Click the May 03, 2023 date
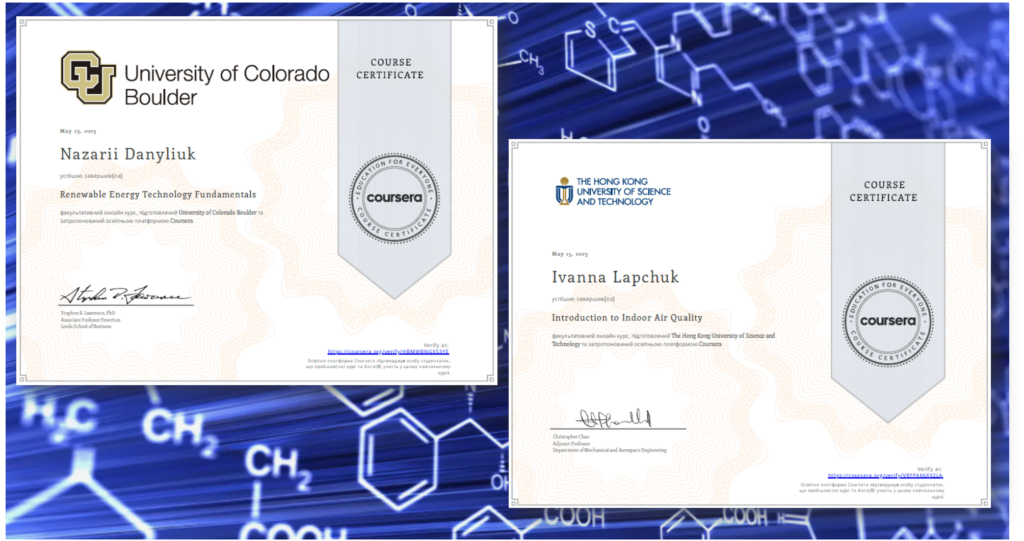The width and height of the screenshot is (1024, 541). tap(78, 131)
